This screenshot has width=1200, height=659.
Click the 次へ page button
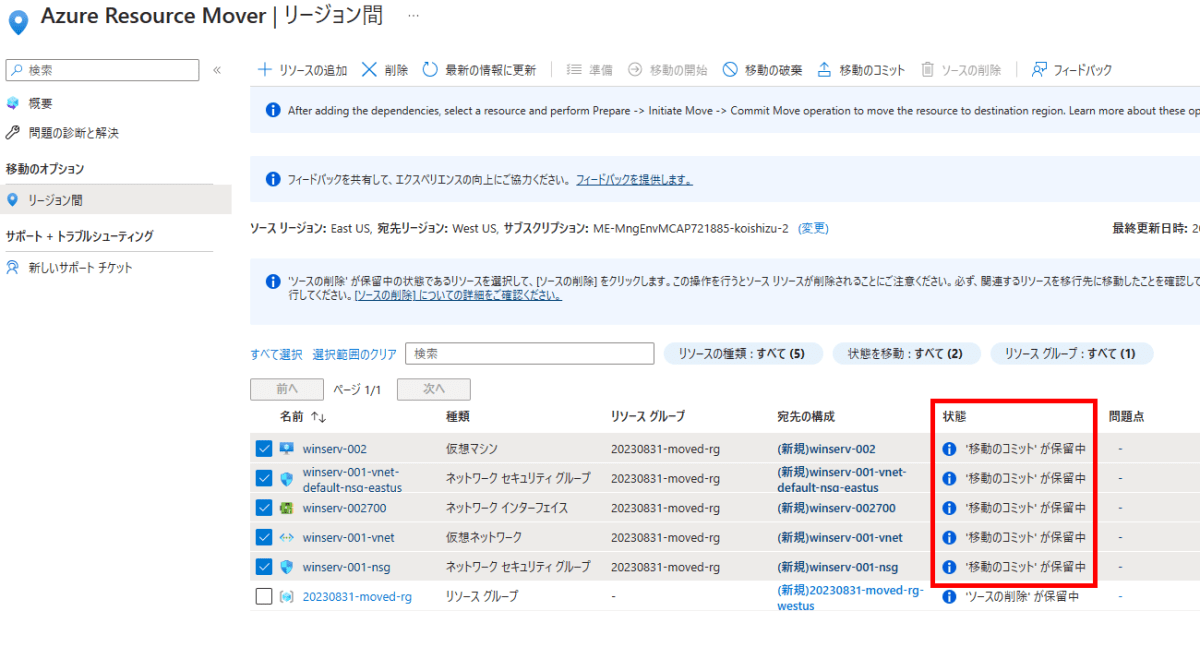[434, 389]
